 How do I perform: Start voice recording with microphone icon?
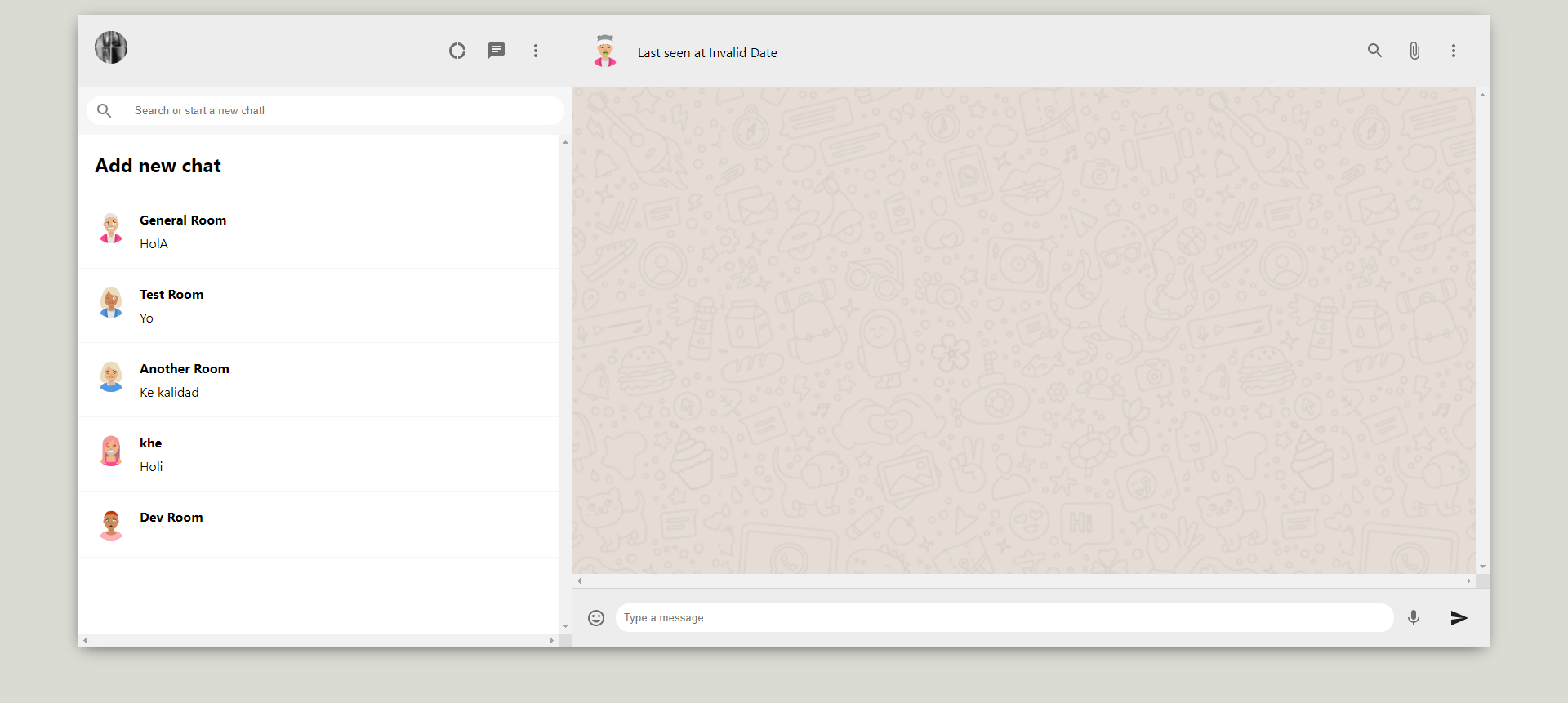point(1414,618)
